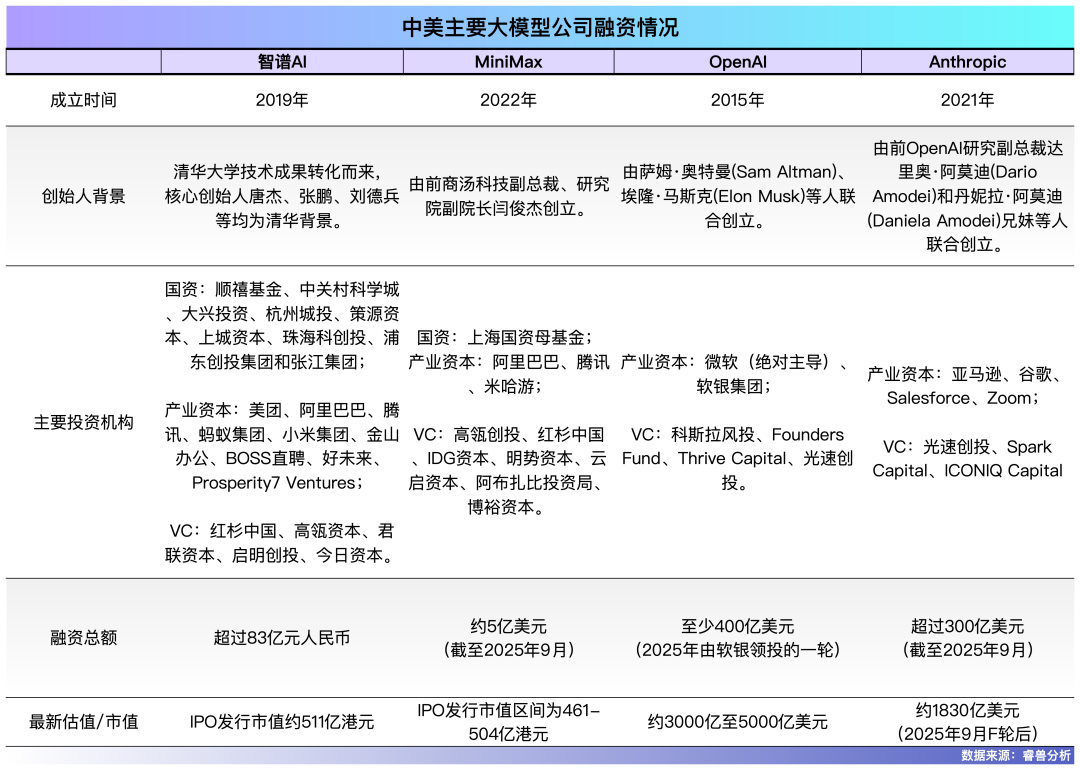This screenshot has height=770, width=1080.
Task: Select the 2019年 founding year cell
Action: click(282, 100)
